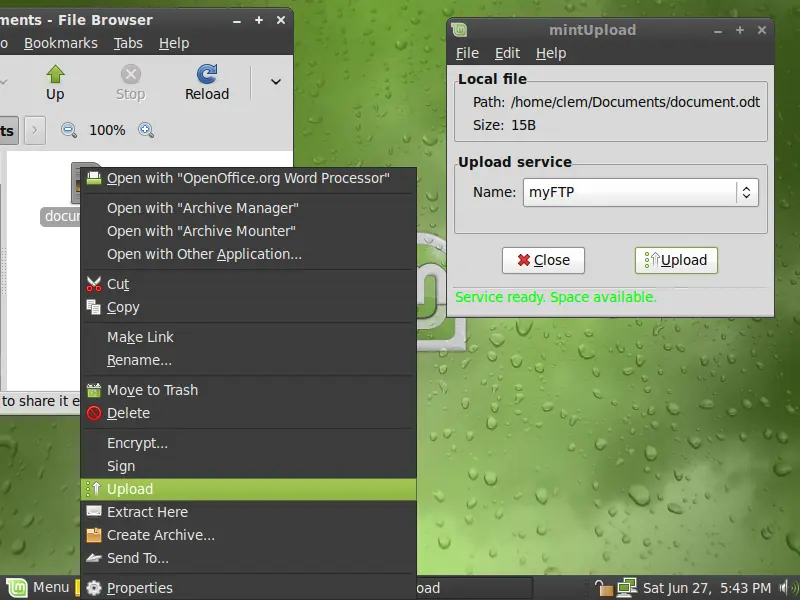Click the highlighted Upload arrow icon
Viewport: 800px width, 600px height.
tap(94, 489)
